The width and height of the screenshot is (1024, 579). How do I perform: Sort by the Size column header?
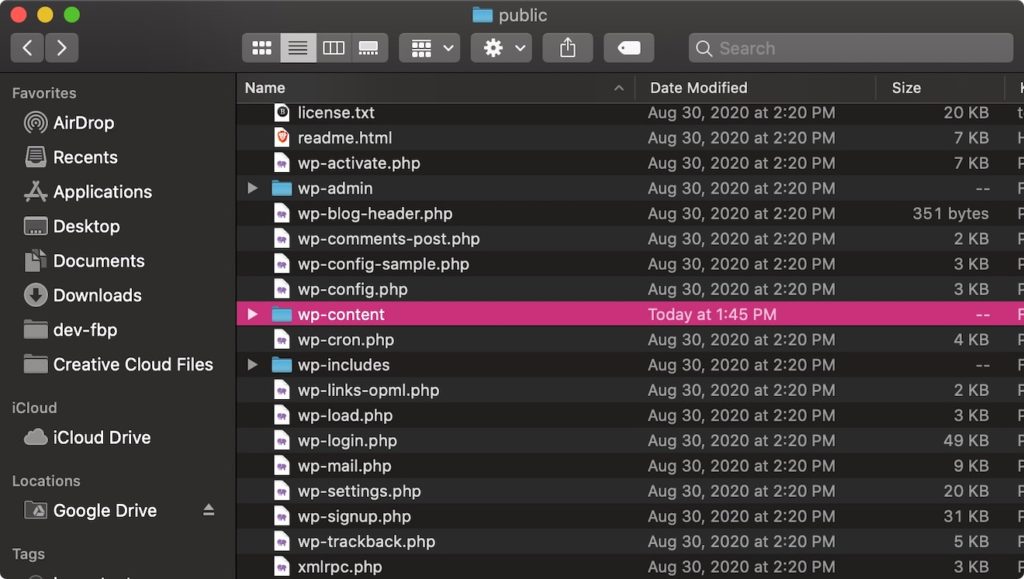point(906,87)
